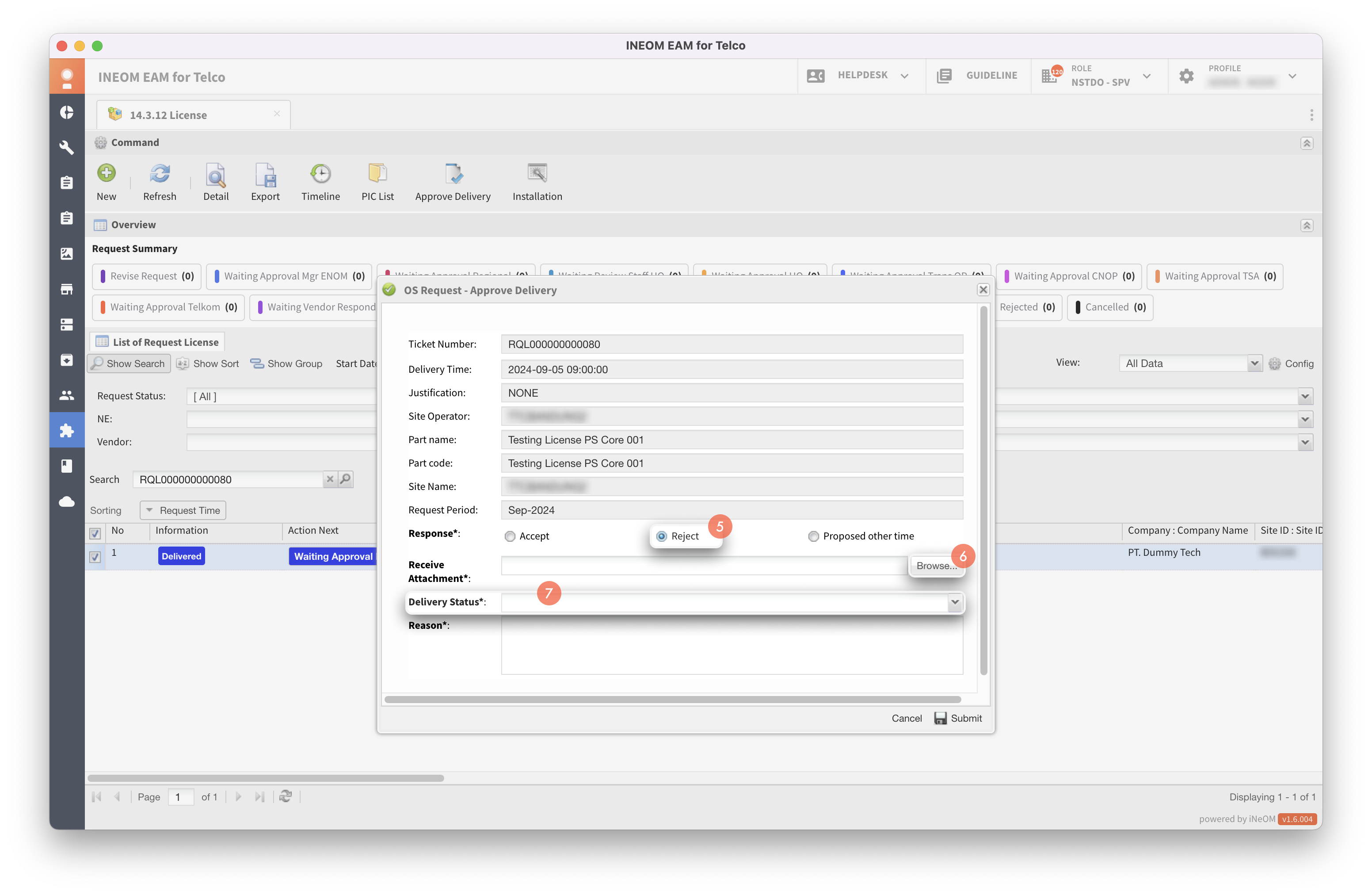Toggle the checkbox for row 1
Image resolution: width=1372 pixels, height=895 pixels.
95,556
